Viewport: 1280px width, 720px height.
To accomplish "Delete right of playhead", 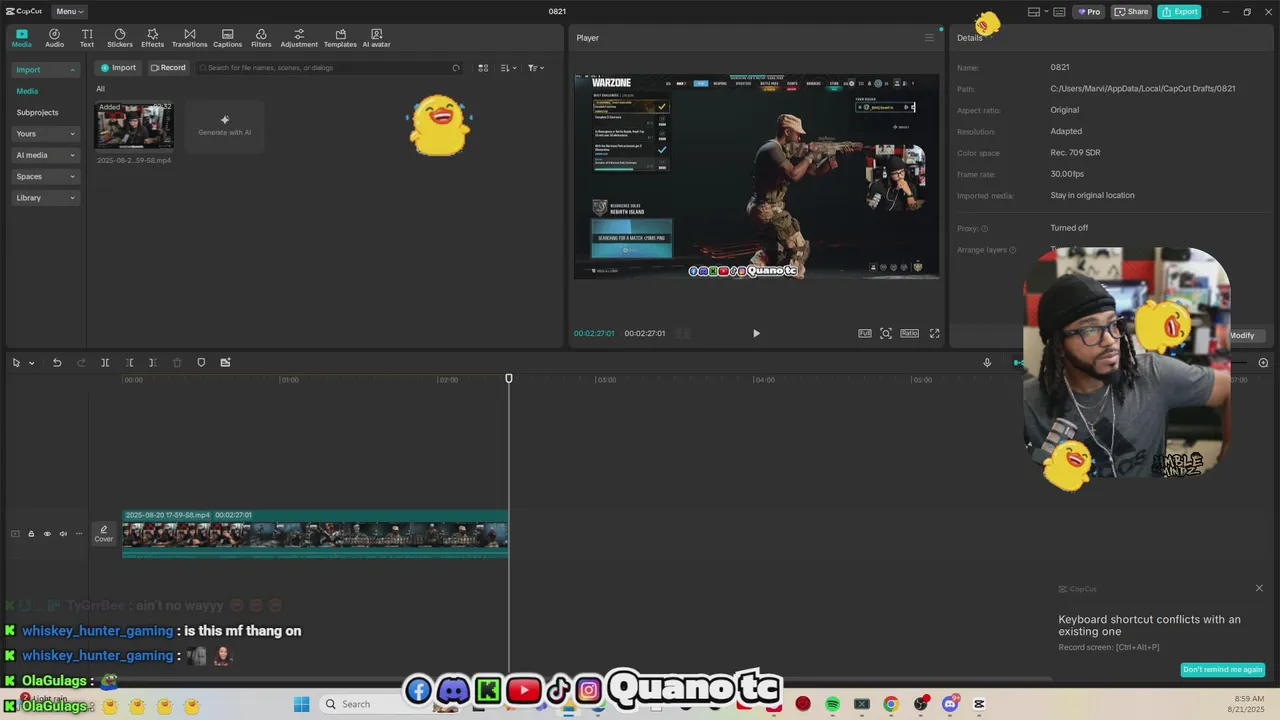I will pos(152,363).
